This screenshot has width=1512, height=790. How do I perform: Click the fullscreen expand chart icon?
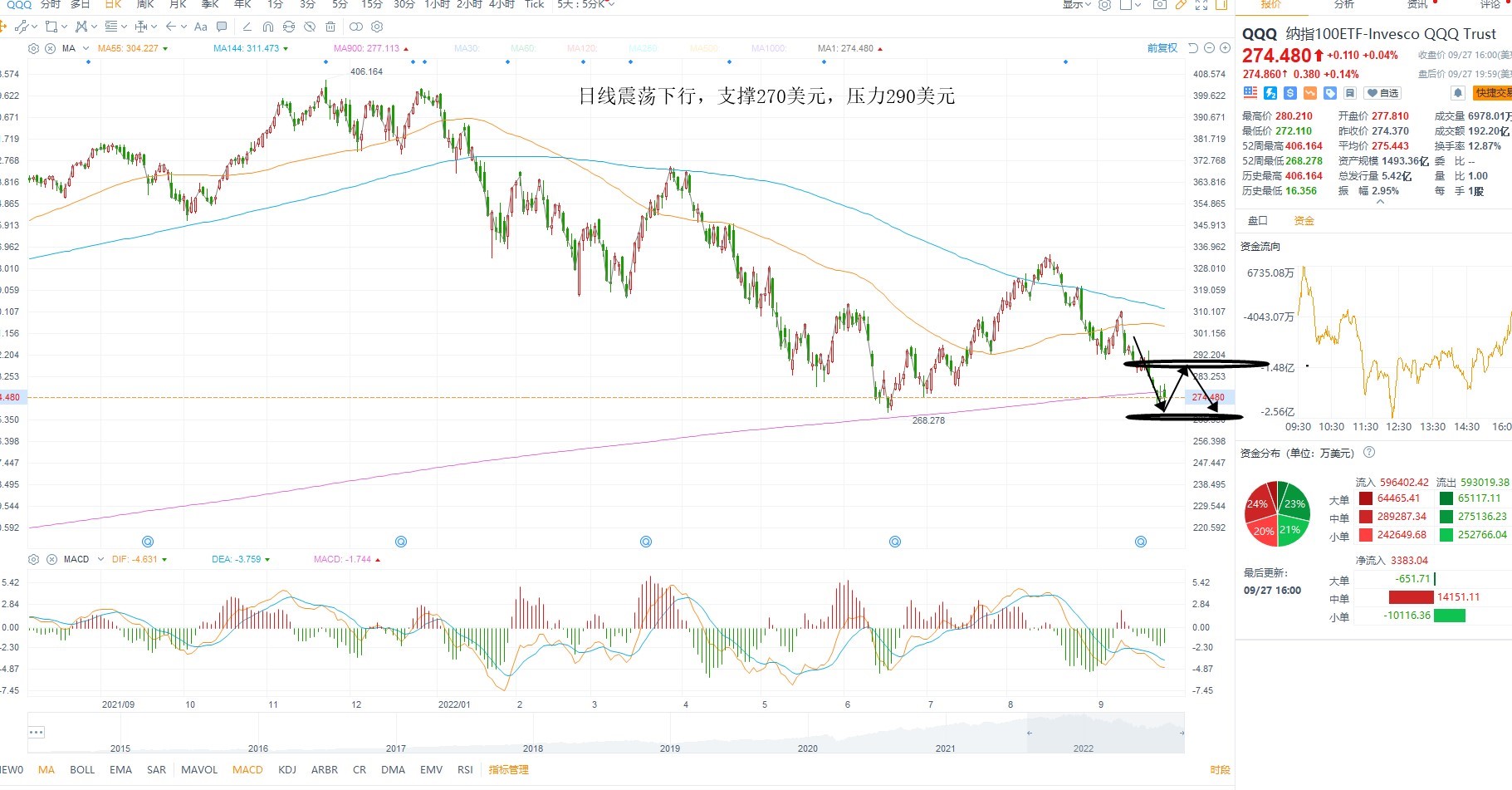point(1201,4)
